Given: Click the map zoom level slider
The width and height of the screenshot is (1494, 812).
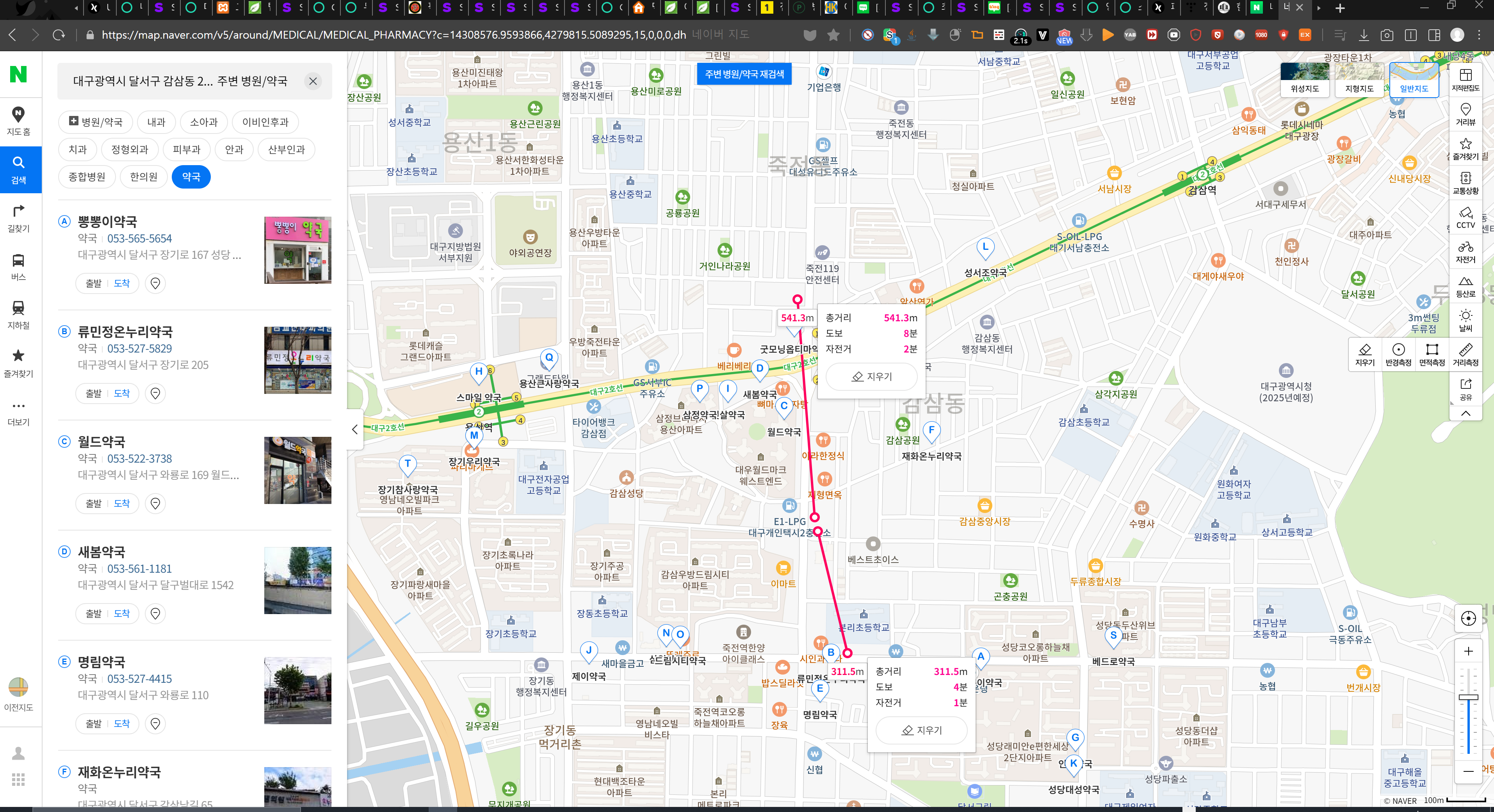Looking at the screenshot, I should pyautogui.click(x=1469, y=697).
